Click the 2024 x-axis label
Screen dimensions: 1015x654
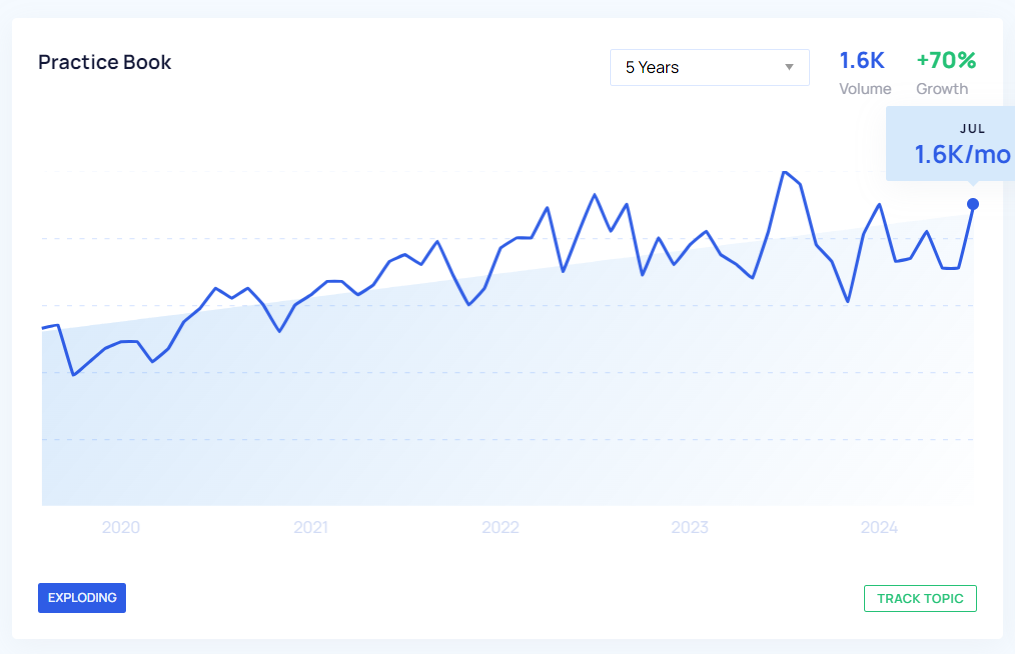click(879, 528)
